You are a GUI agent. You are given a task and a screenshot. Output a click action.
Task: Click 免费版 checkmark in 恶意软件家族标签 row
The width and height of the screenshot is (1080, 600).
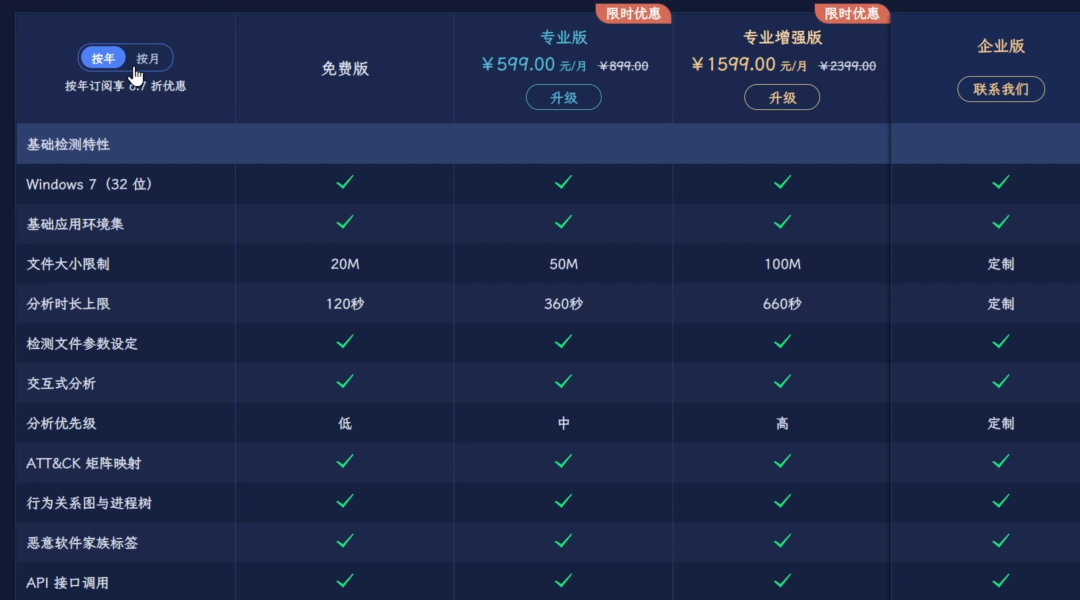point(345,541)
